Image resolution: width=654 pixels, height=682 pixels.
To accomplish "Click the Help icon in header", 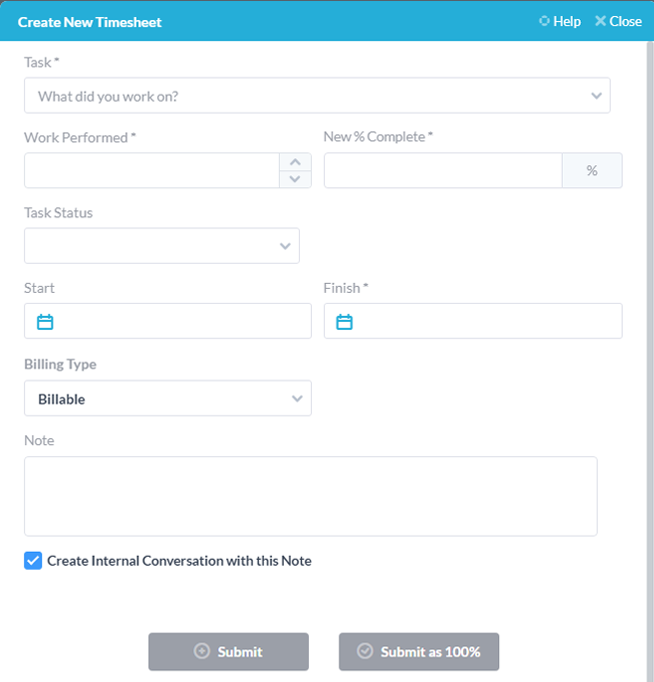I will [x=544, y=21].
